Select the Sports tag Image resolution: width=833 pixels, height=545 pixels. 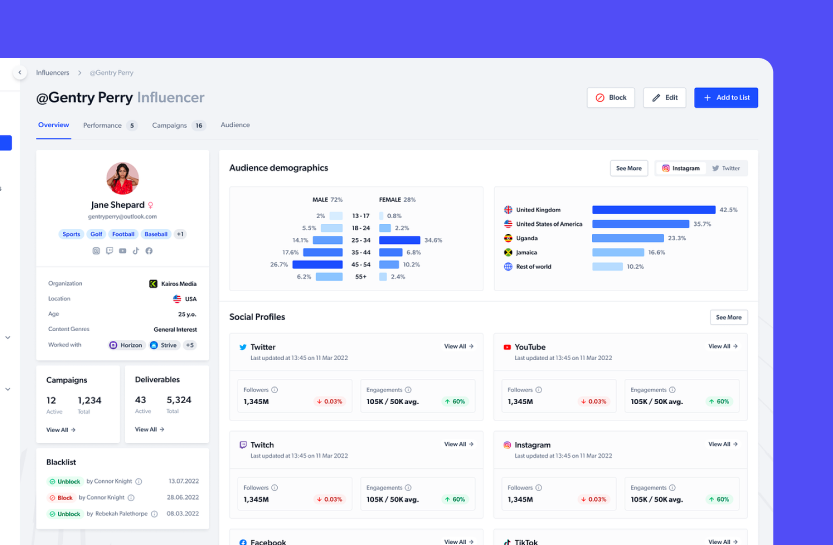click(x=71, y=234)
